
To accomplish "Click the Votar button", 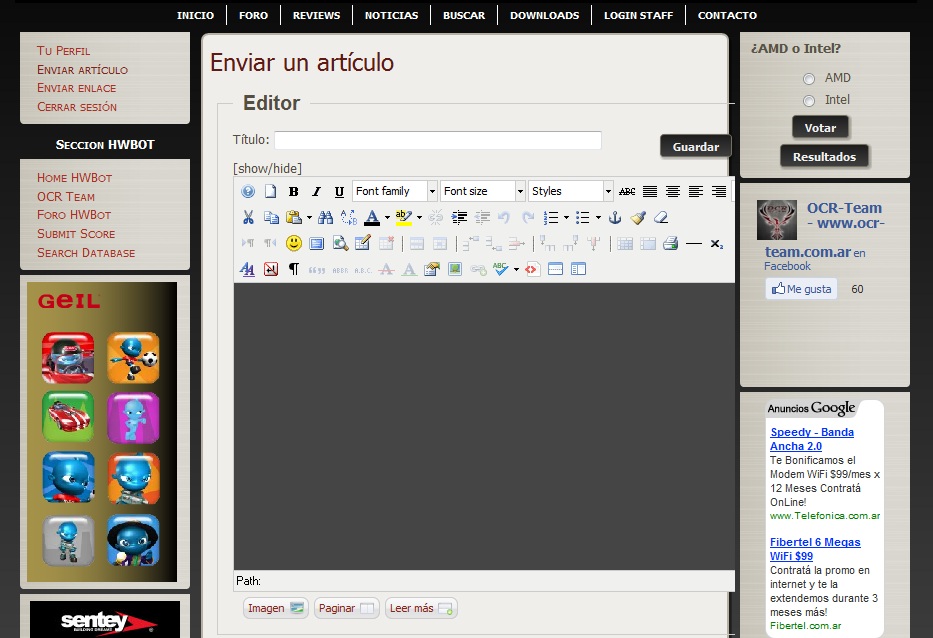I will 820,128.
